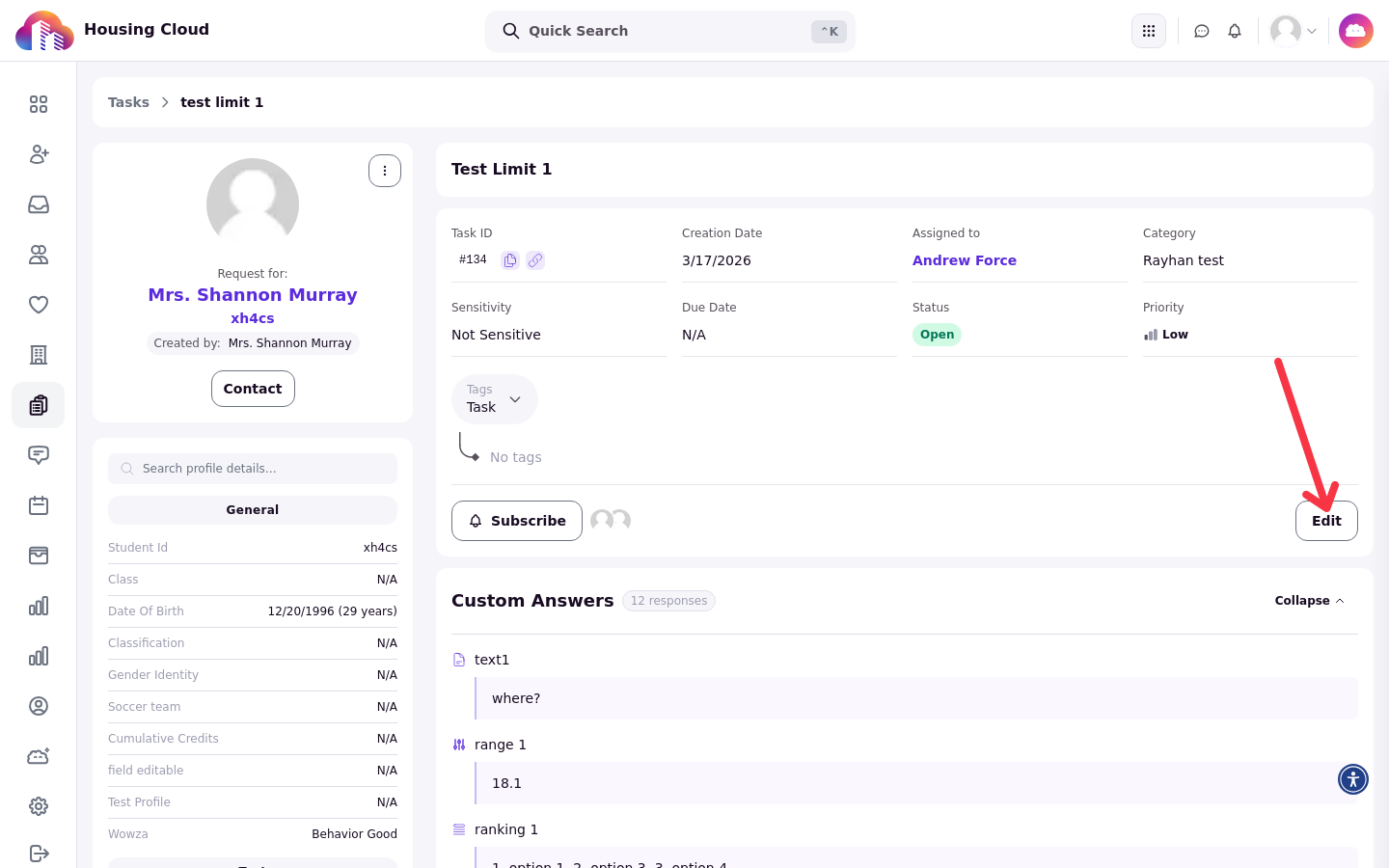Image resolution: width=1389 pixels, height=868 pixels.
Task: Open the message bubble sidebar icon
Action: (39, 455)
